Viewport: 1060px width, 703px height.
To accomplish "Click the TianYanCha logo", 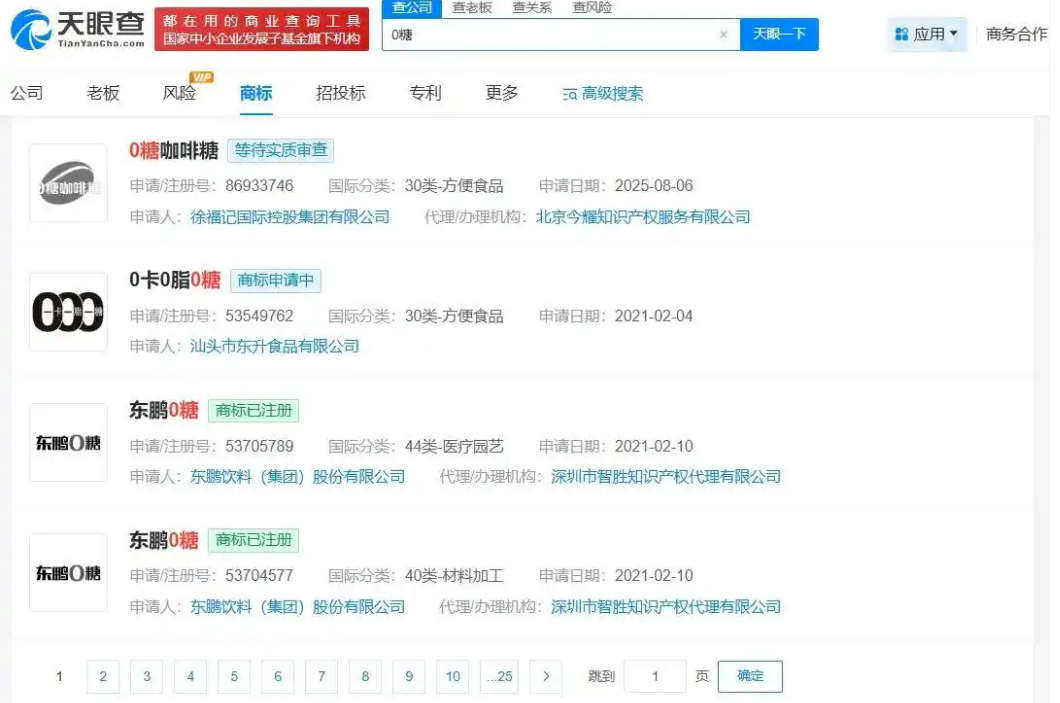I will [x=77, y=30].
